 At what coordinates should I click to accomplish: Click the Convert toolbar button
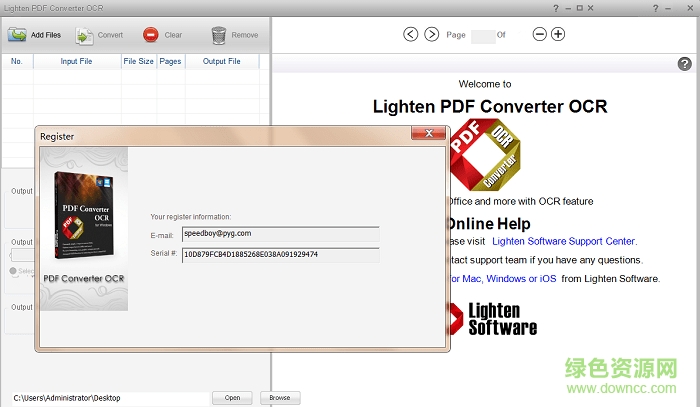coord(99,35)
